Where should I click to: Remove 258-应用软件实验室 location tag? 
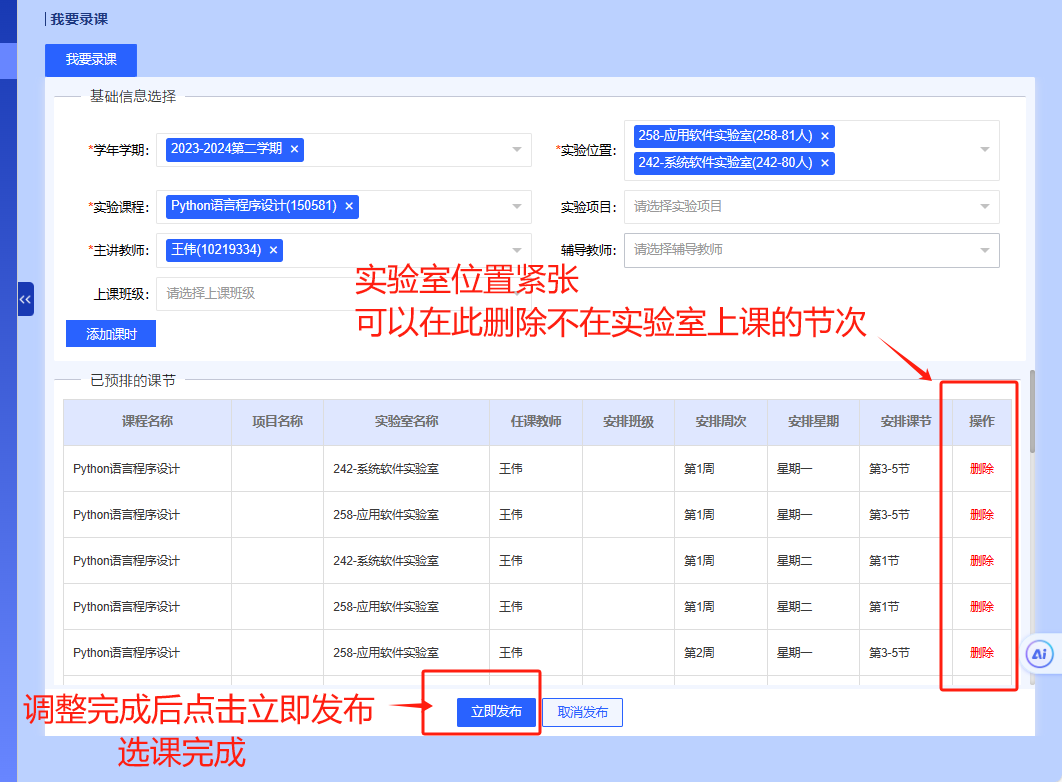pyautogui.click(x=825, y=136)
